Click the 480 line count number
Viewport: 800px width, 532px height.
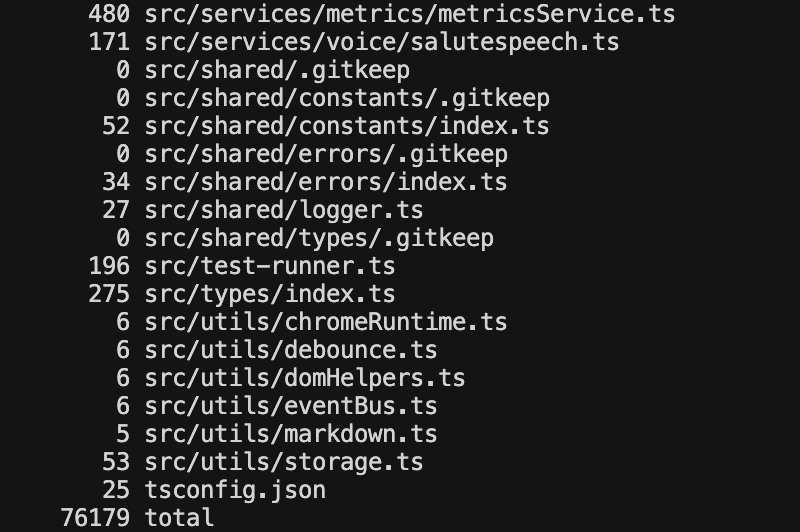point(109,14)
